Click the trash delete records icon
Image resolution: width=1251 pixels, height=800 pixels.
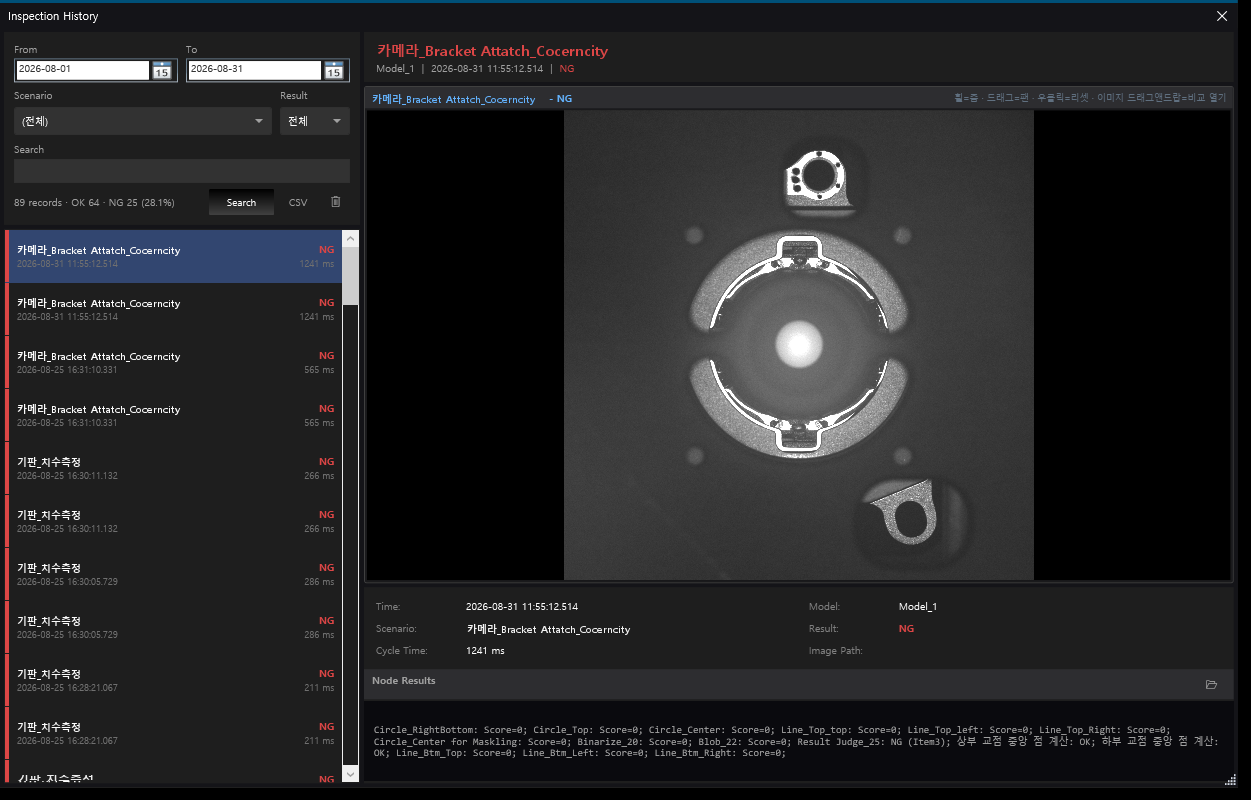pyautogui.click(x=336, y=202)
